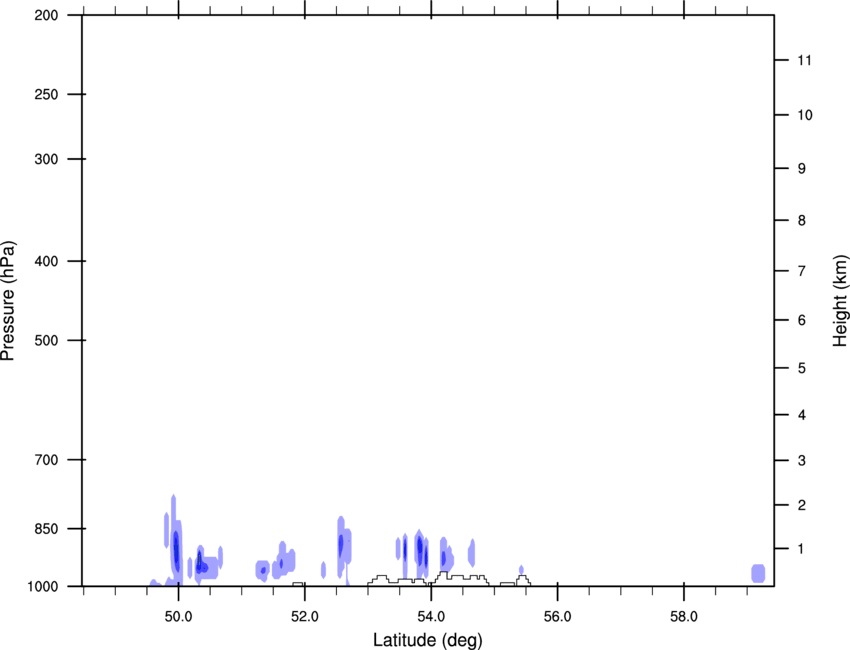Click the isolated blue blob near latitude 59
850x650 pixels.
[758, 574]
